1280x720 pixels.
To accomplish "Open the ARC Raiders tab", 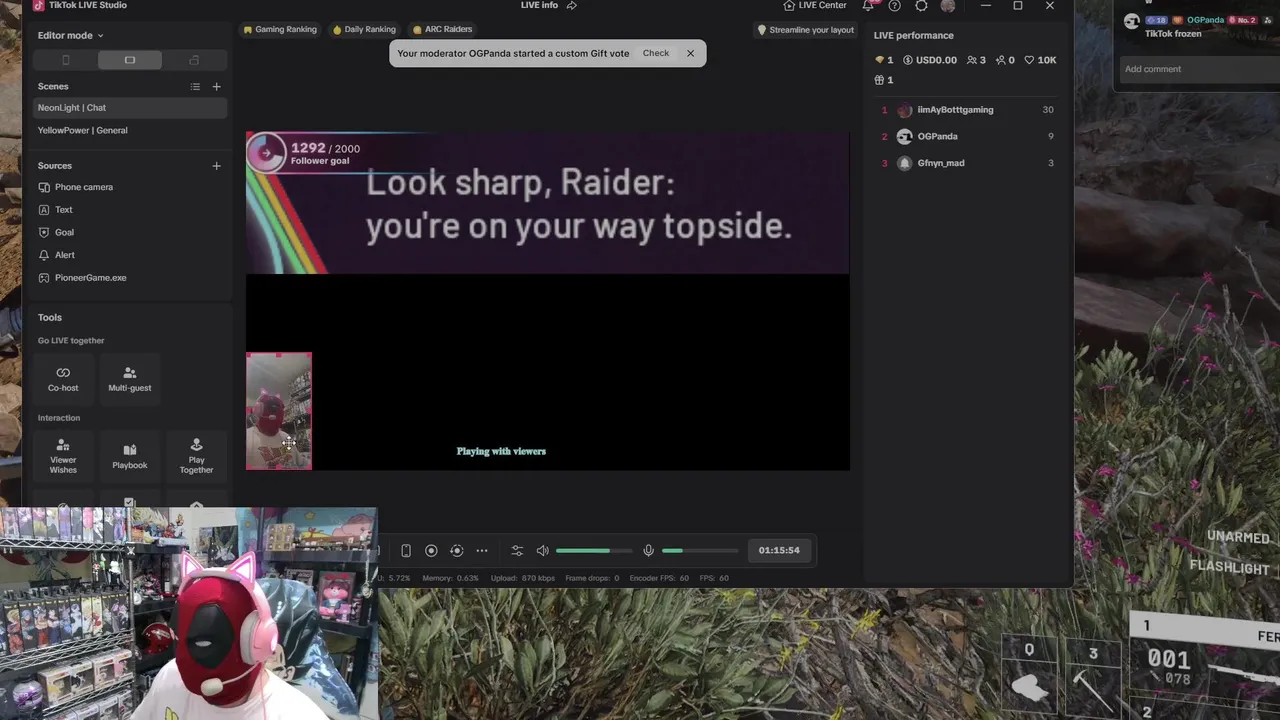I will 442,29.
